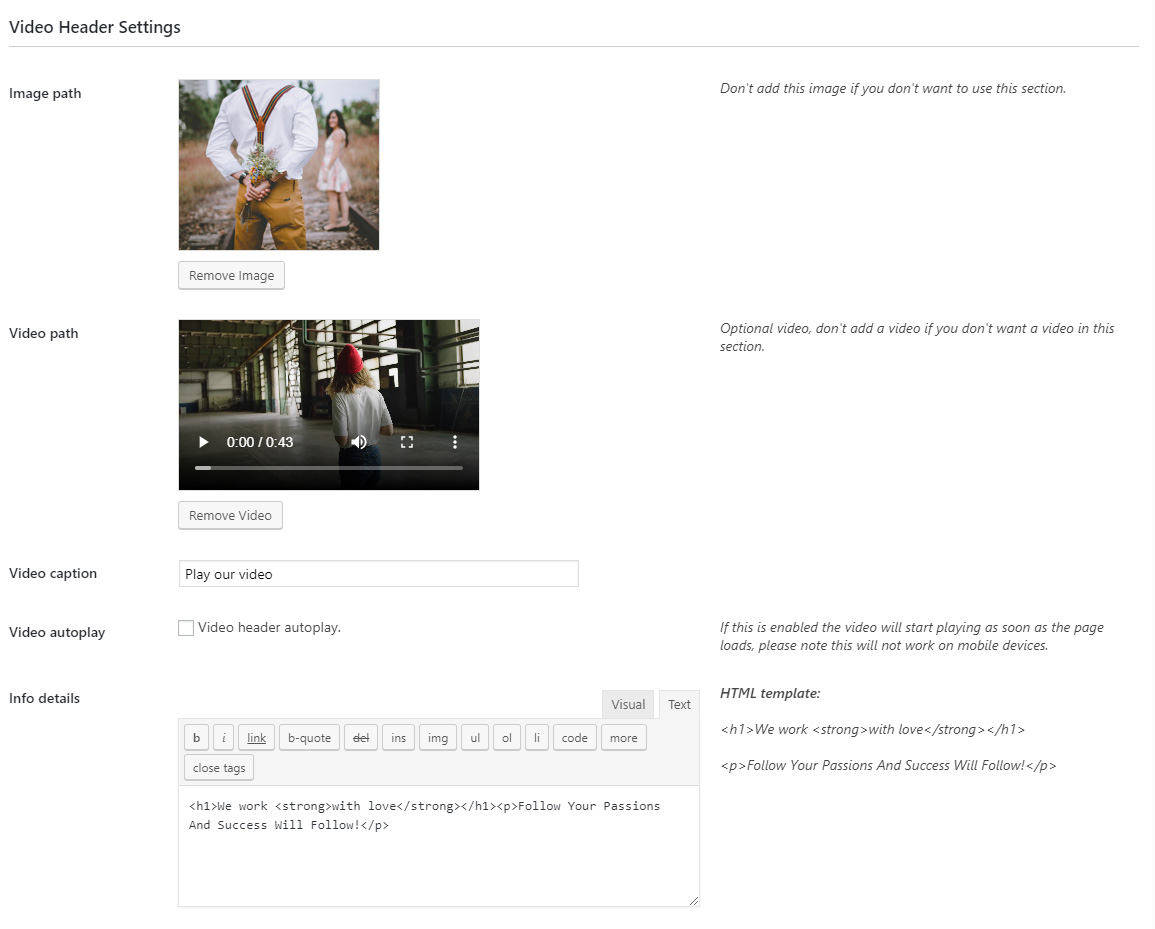1155x929 pixels.
Task: Click inside the Info details textarea
Action: coord(438,846)
